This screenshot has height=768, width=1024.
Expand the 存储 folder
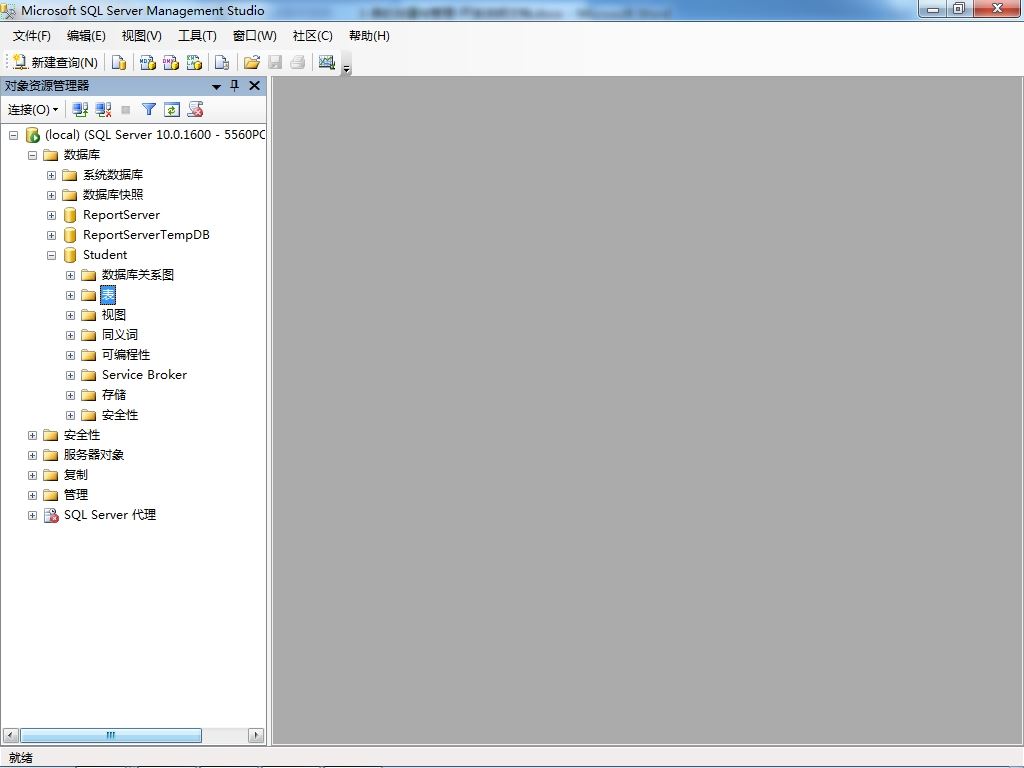(70, 396)
